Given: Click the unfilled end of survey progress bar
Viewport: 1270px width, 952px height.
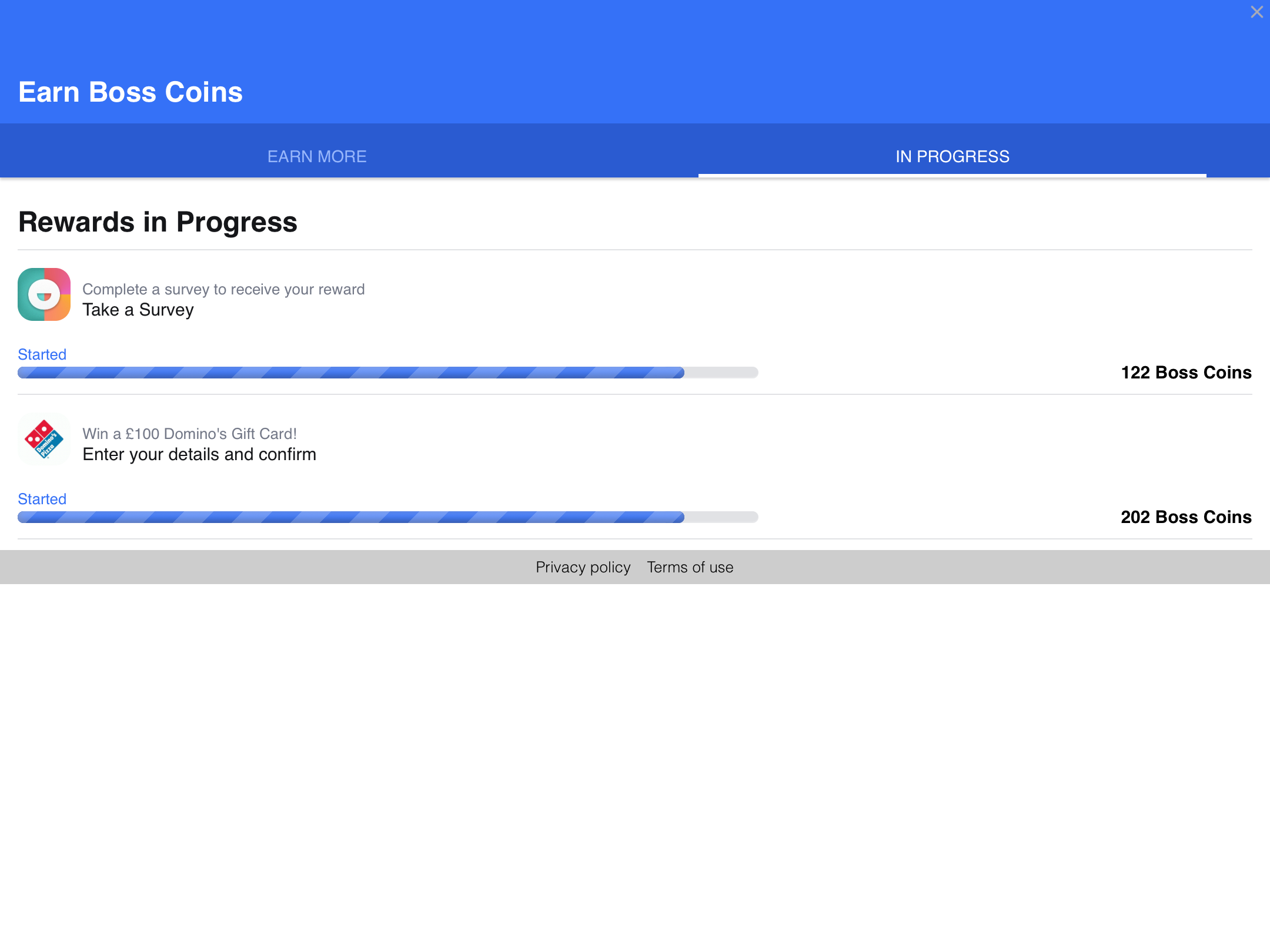Looking at the screenshot, I should pyautogui.click(x=721, y=373).
